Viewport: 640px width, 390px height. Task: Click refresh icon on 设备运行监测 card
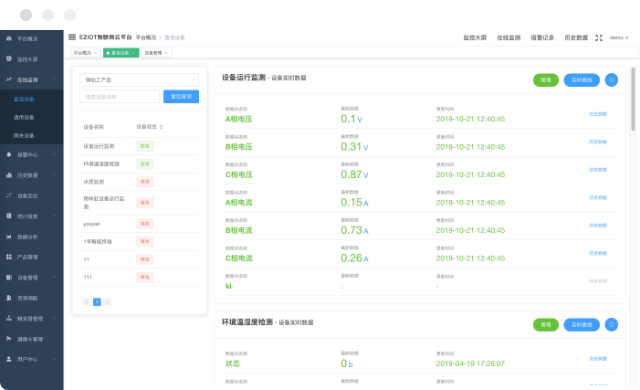coord(611,80)
